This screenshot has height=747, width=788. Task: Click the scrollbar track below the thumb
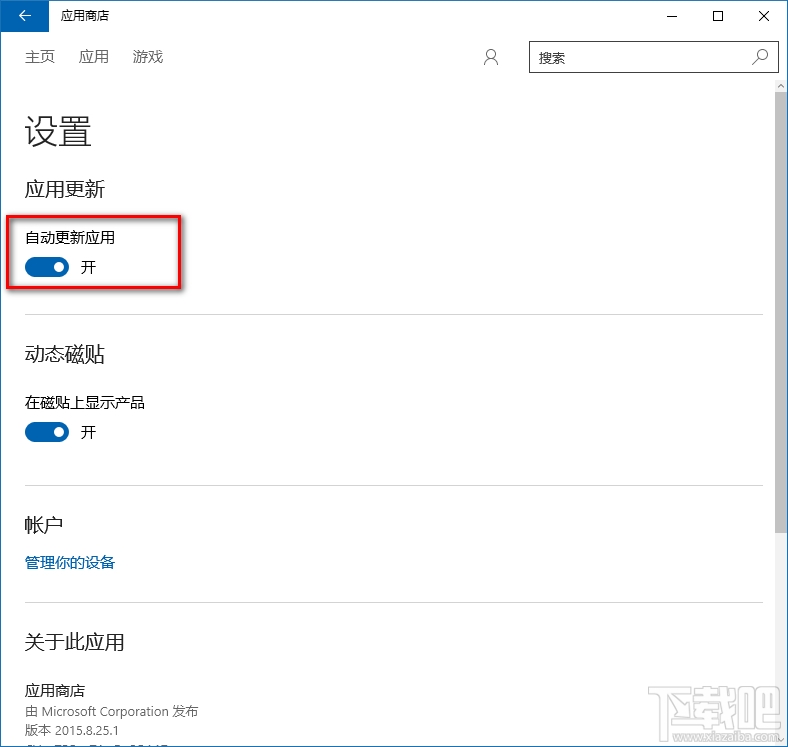(x=781, y=620)
